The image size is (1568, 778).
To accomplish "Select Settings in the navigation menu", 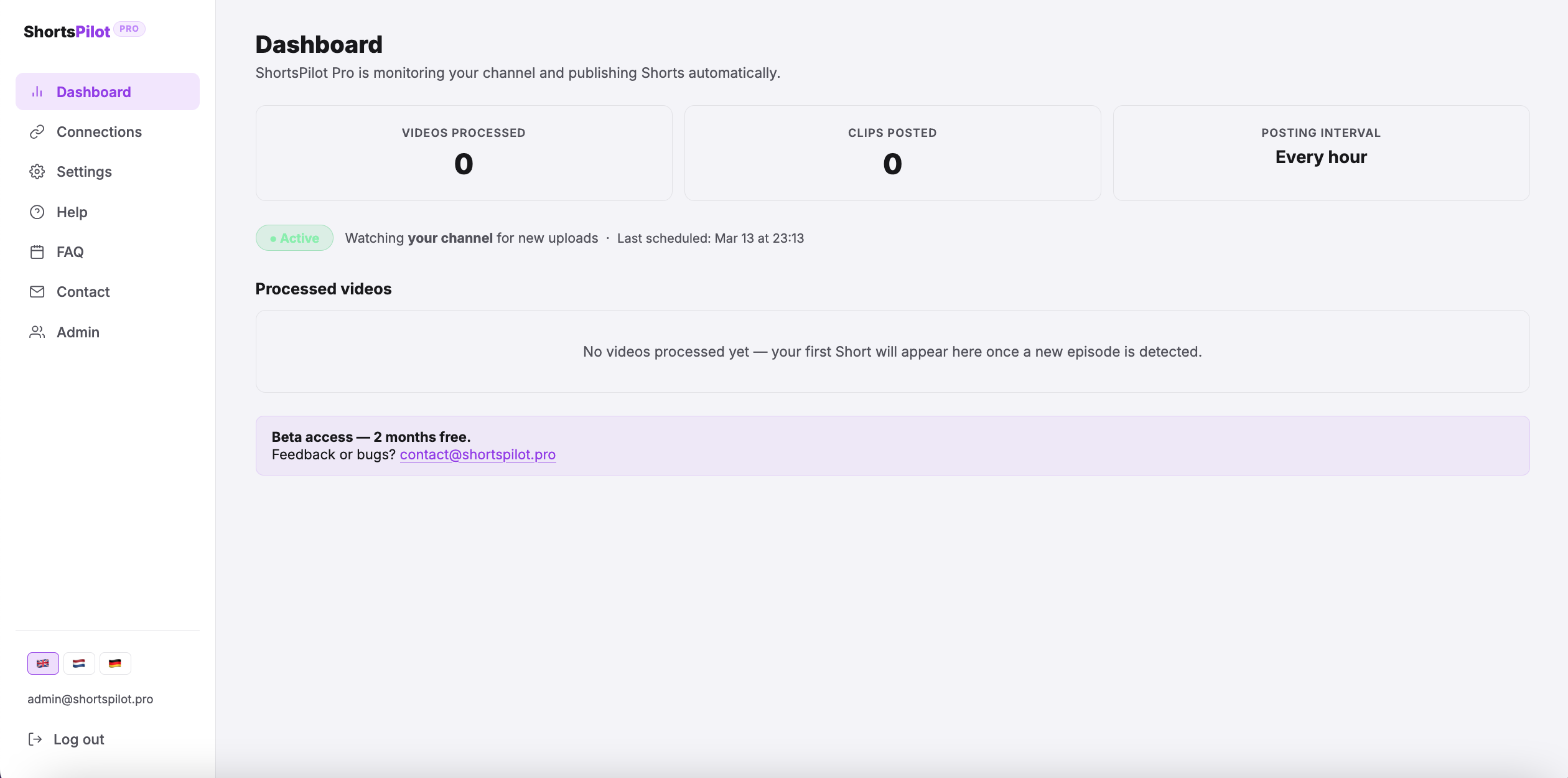I will click(x=85, y=172).
